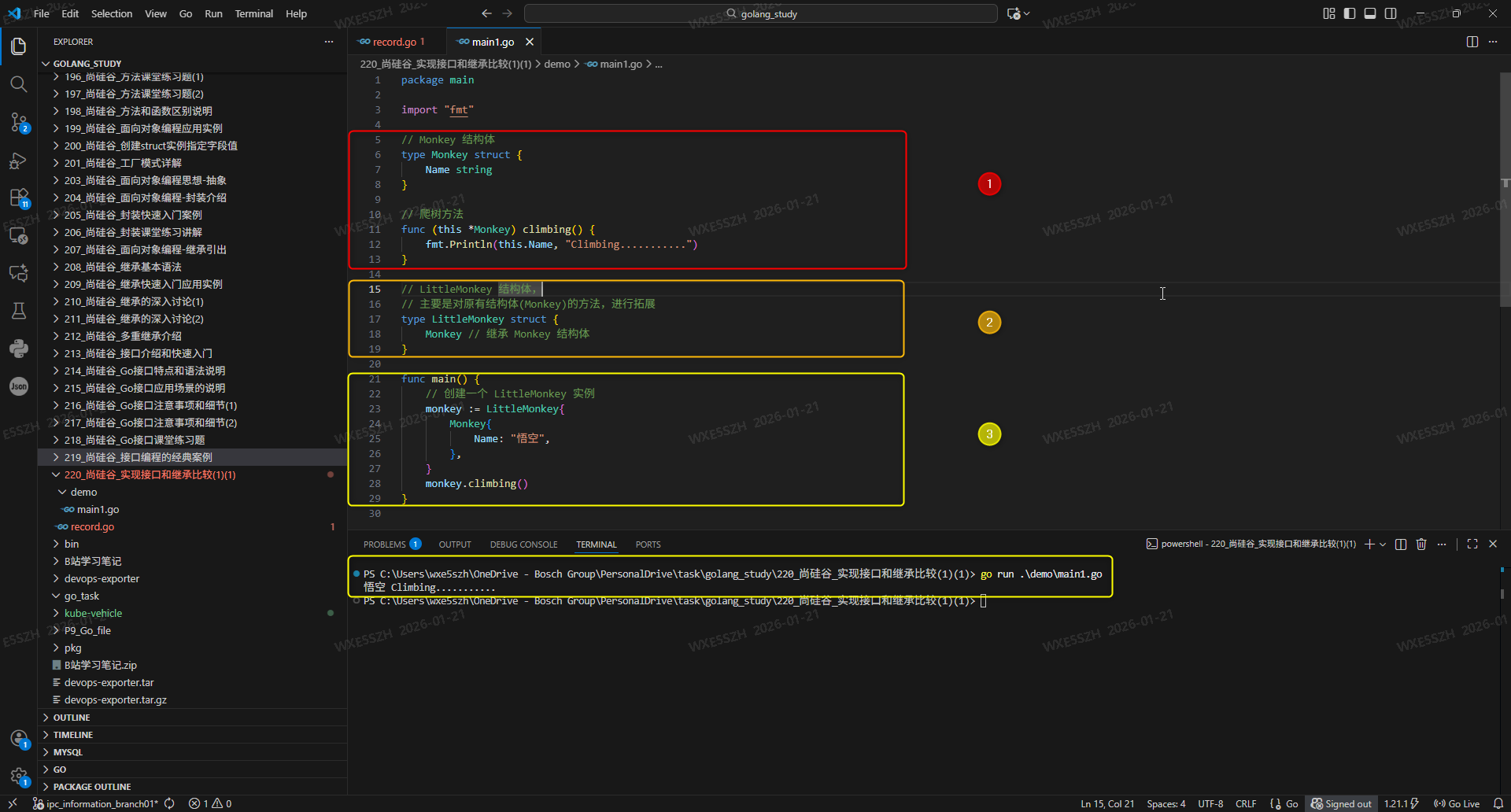1511x812 pixels.
Task: Open Run and Debug view
Action: tap(19, 160)
